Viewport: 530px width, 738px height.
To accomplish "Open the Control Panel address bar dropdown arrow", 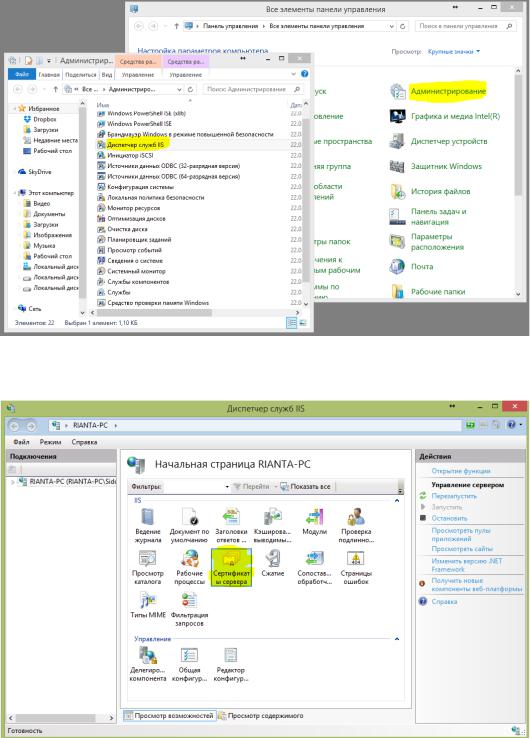I will coord(392,26).
